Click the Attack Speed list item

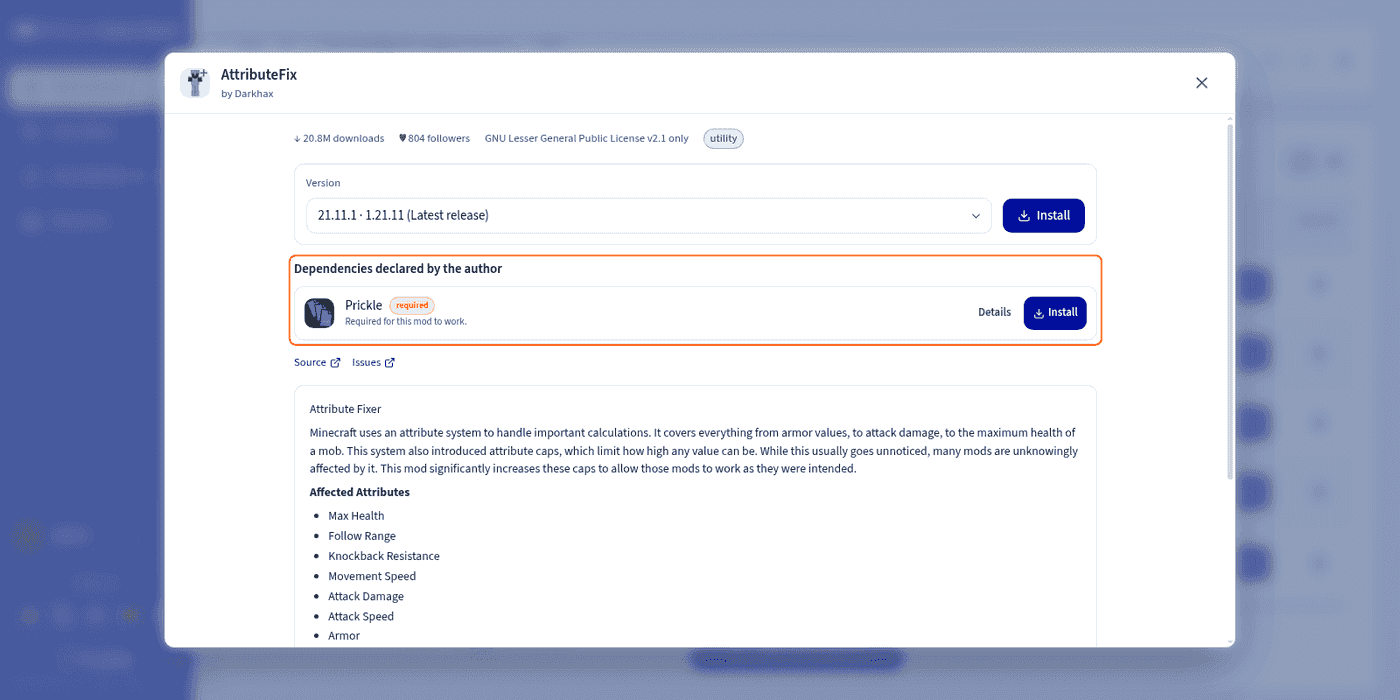tap(361, 616)
